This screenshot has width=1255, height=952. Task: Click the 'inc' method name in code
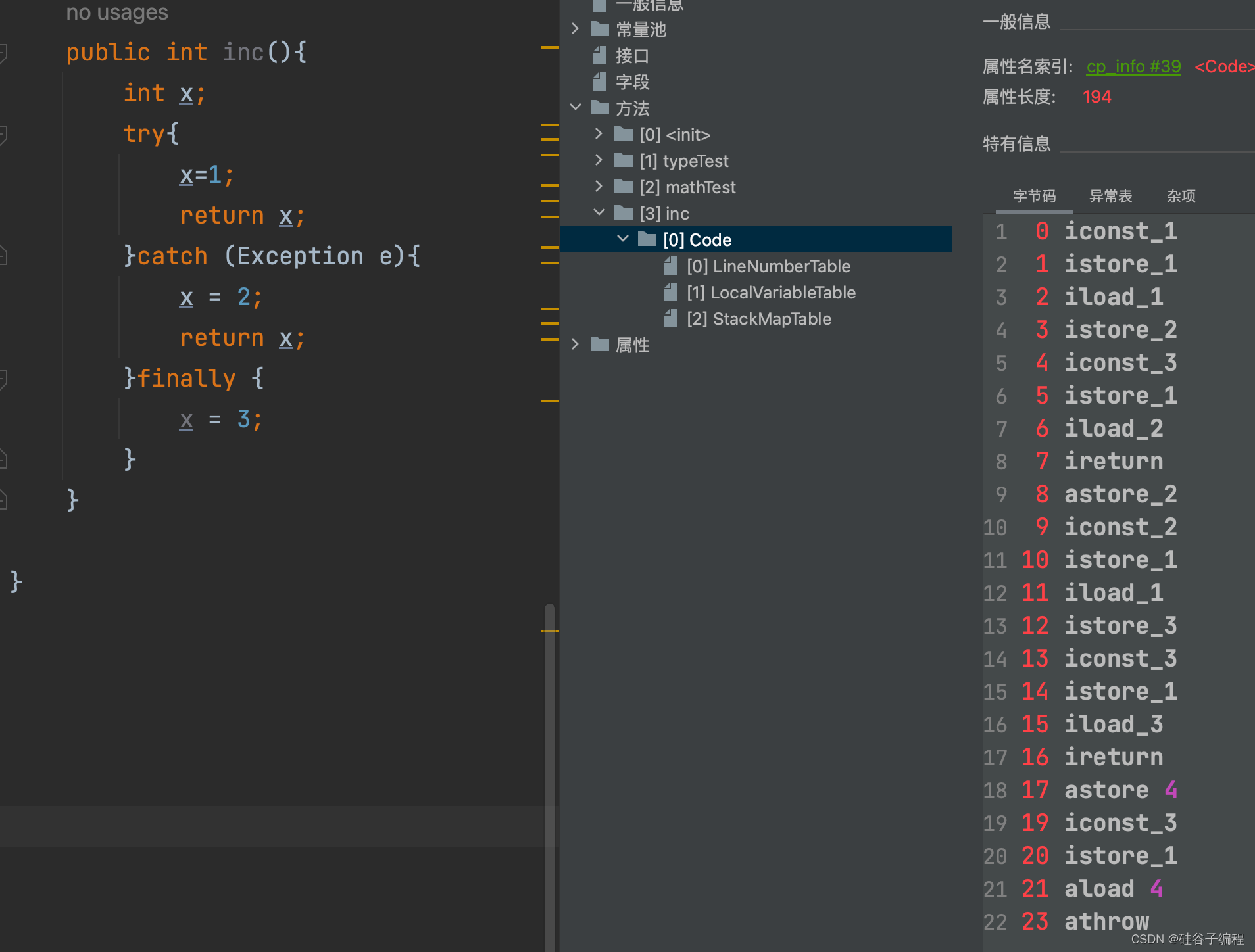click(243, 52)
